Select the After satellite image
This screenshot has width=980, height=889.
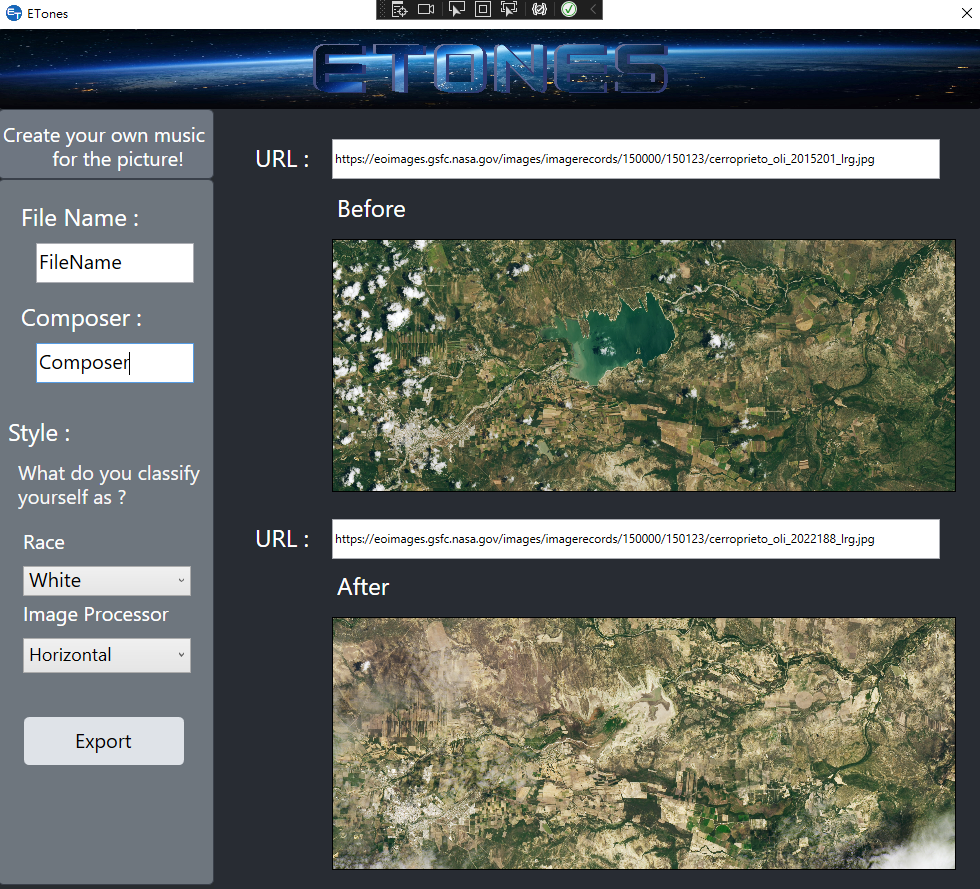tap(643, 743)
